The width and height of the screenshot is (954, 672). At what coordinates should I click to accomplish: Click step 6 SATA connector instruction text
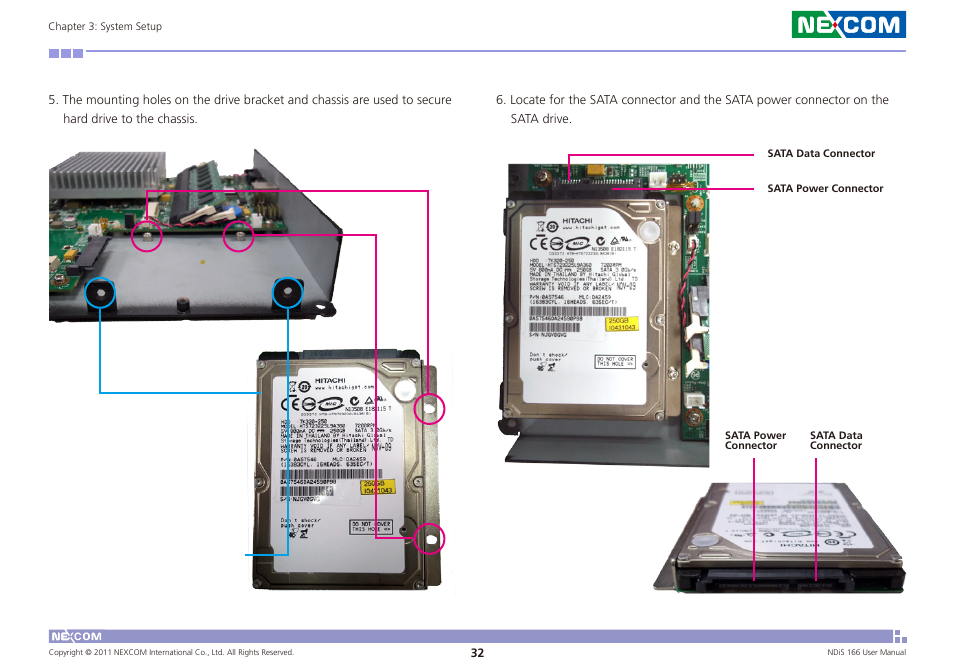click(692, 109)
